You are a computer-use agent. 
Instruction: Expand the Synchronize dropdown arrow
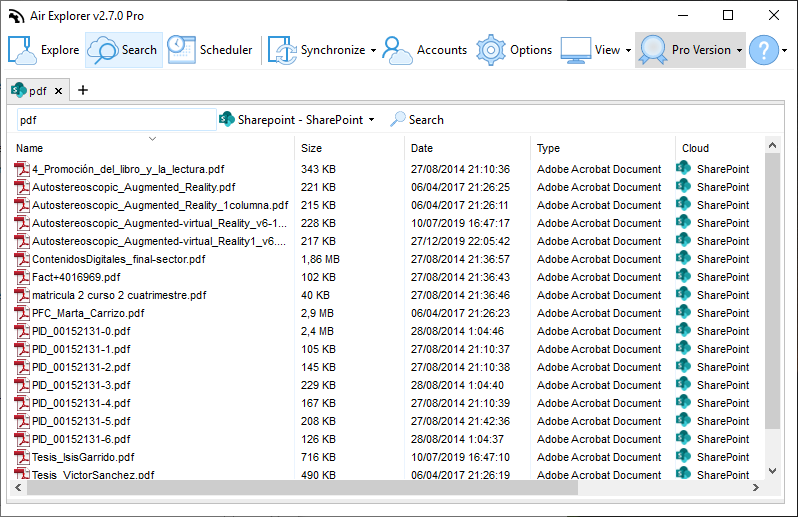(x=374, y=50)
